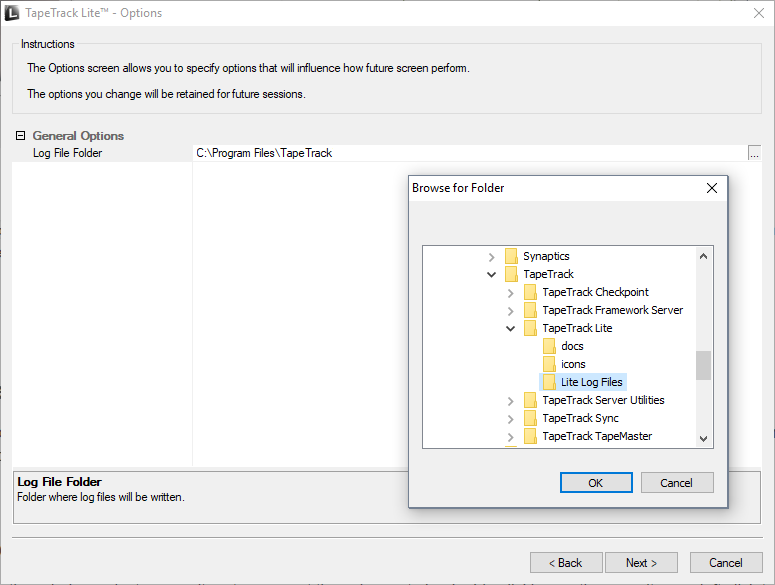Click the TapeTrack Framework Server folder icon
Viewport: 775px width, 585px height.
click(530, 310)
